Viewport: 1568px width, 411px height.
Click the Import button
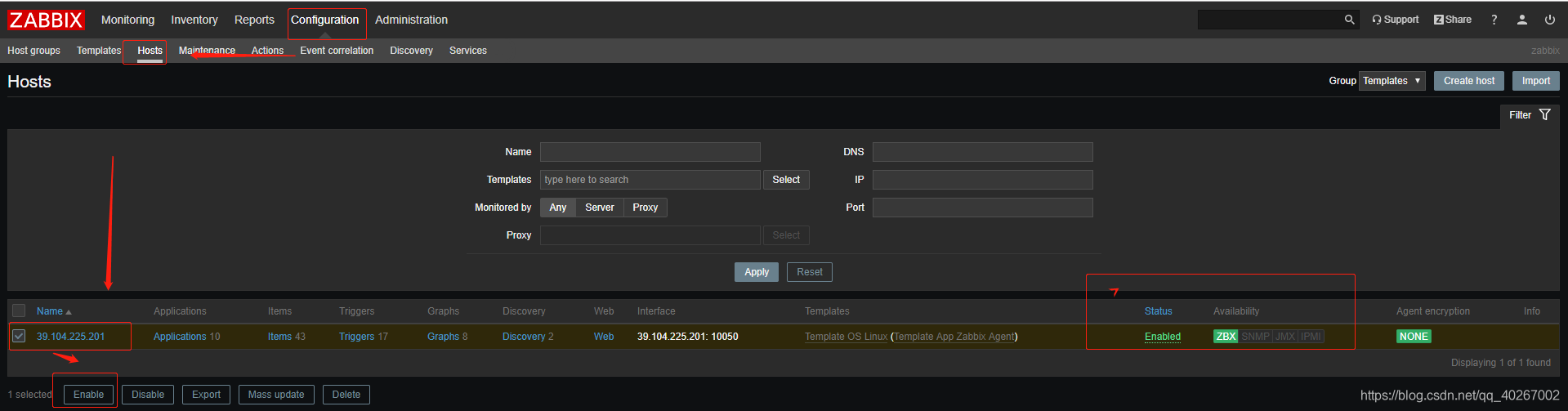pyautogui.click(x=1536, y=81)
